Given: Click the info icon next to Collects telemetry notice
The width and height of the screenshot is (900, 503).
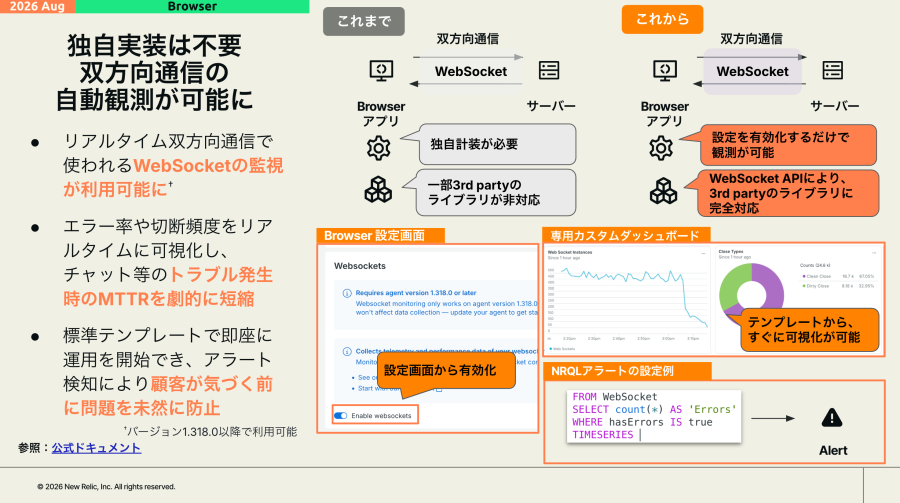Looking at the screenshot, I should tap(347, 351).
